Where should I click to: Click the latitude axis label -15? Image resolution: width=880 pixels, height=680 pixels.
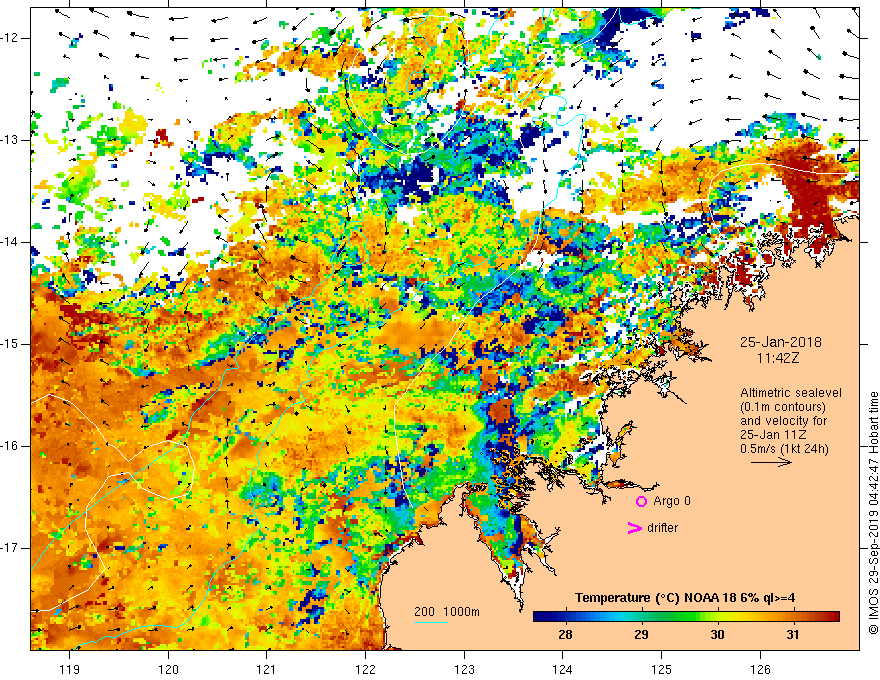coord(11,344)
